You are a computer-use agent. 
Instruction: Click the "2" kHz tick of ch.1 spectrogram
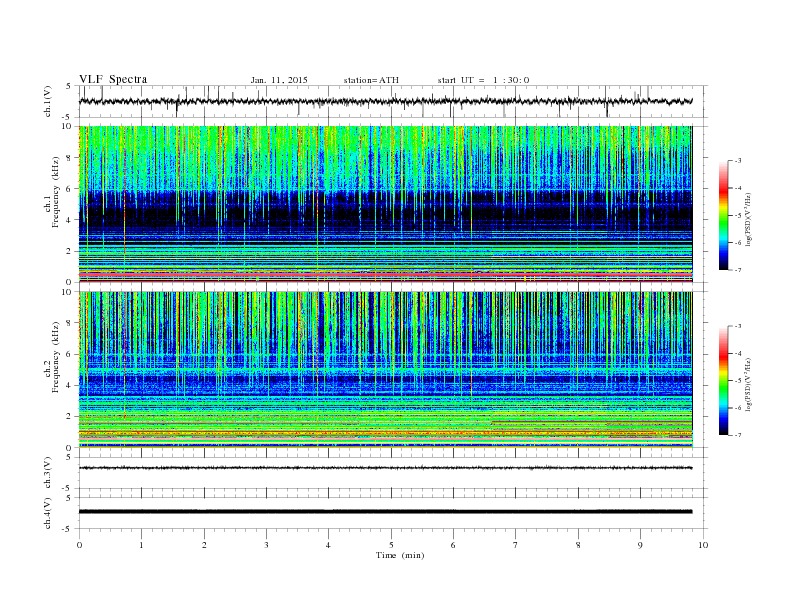[69, 251]
